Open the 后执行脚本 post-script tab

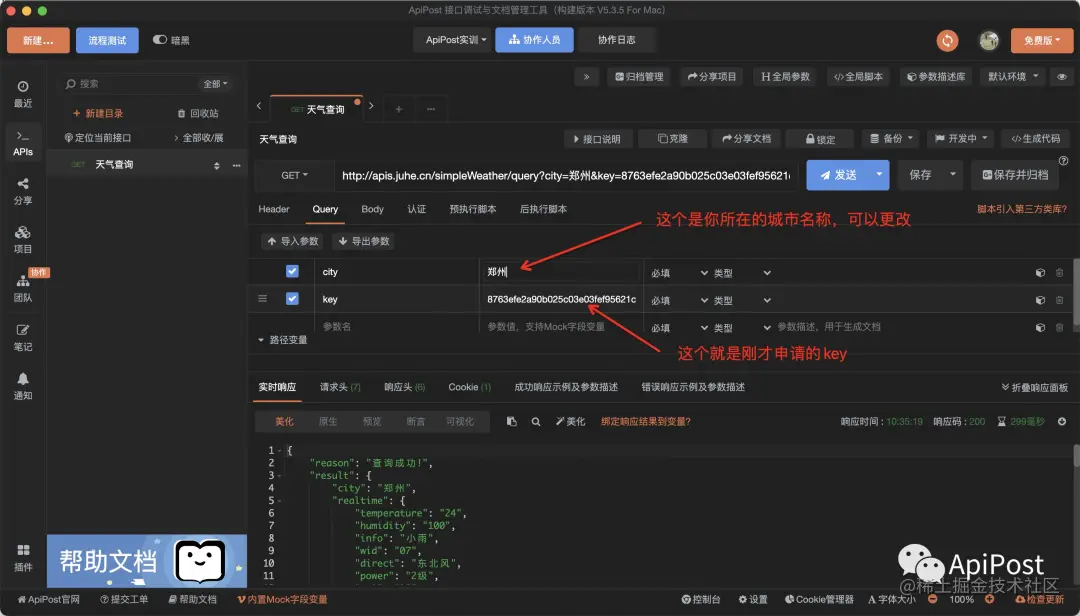click(543, 209)
